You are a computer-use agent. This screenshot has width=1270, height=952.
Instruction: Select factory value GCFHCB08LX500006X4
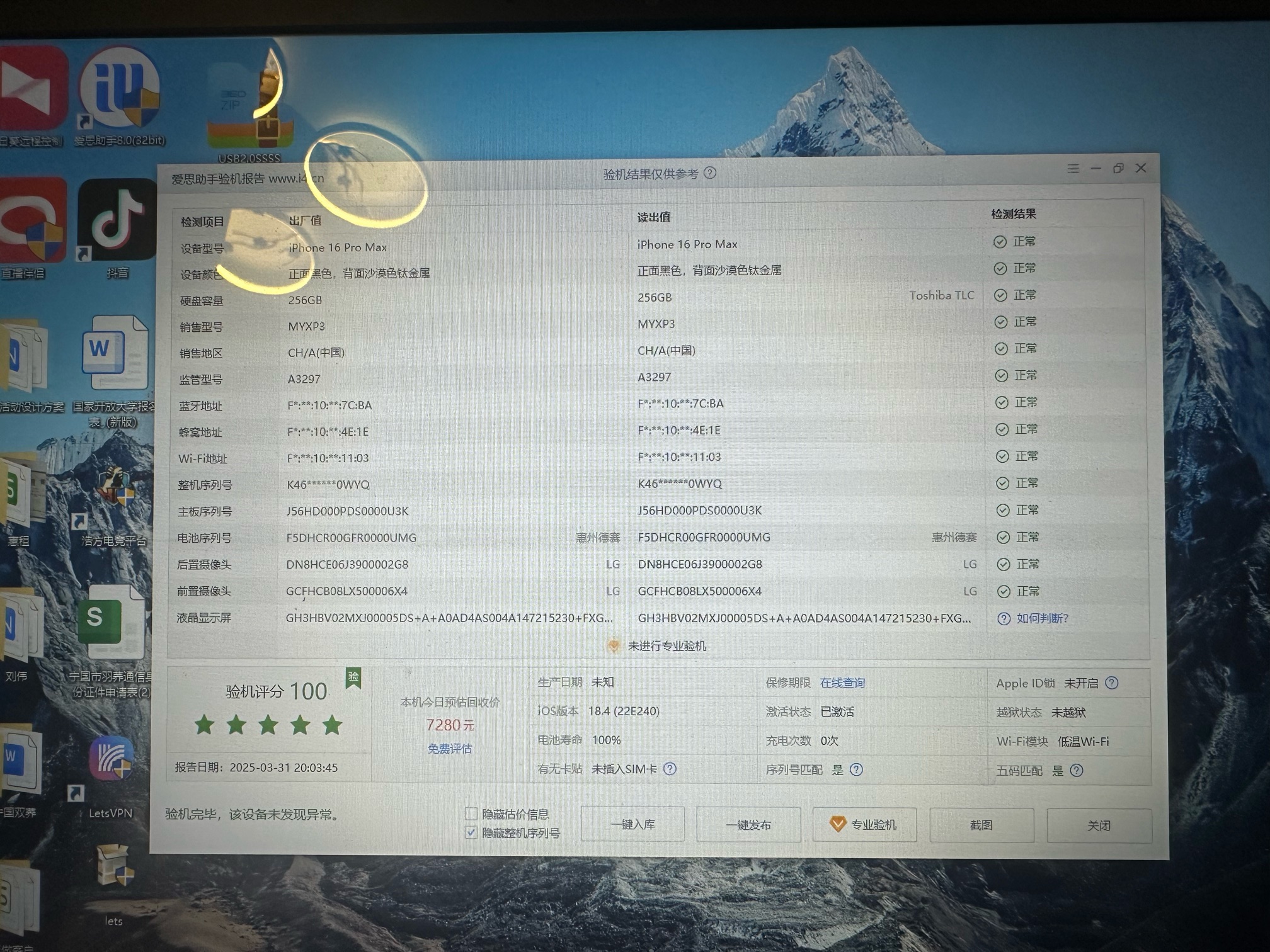346,592
